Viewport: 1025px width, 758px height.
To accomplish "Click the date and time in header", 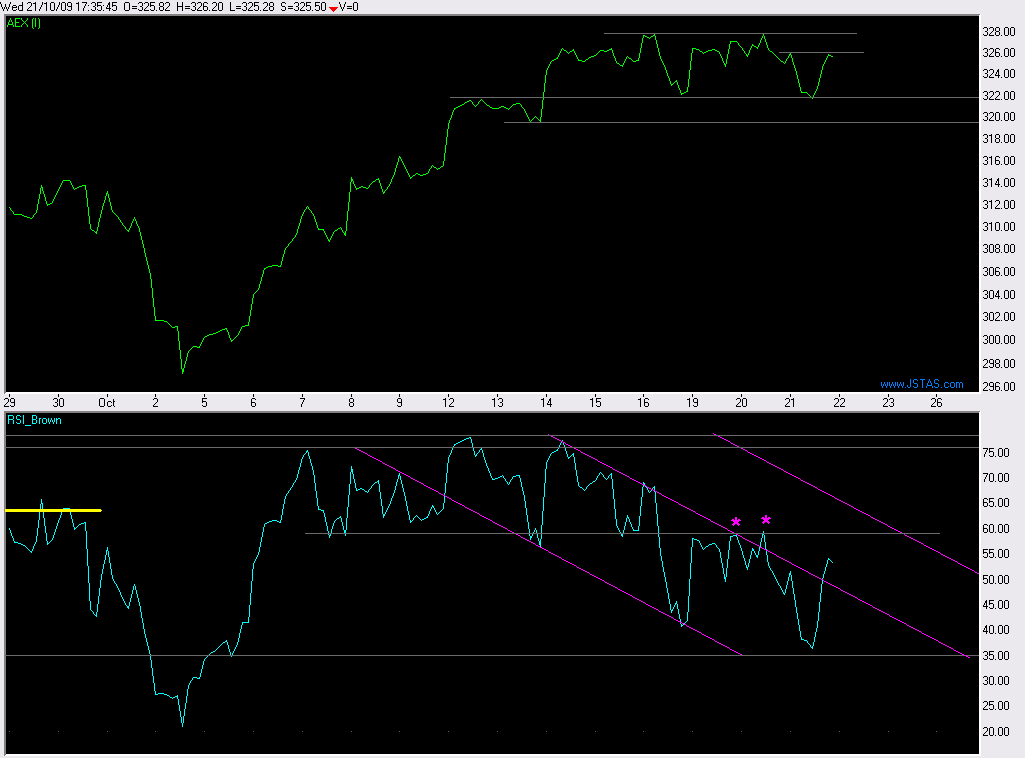I will coord(62,7).
